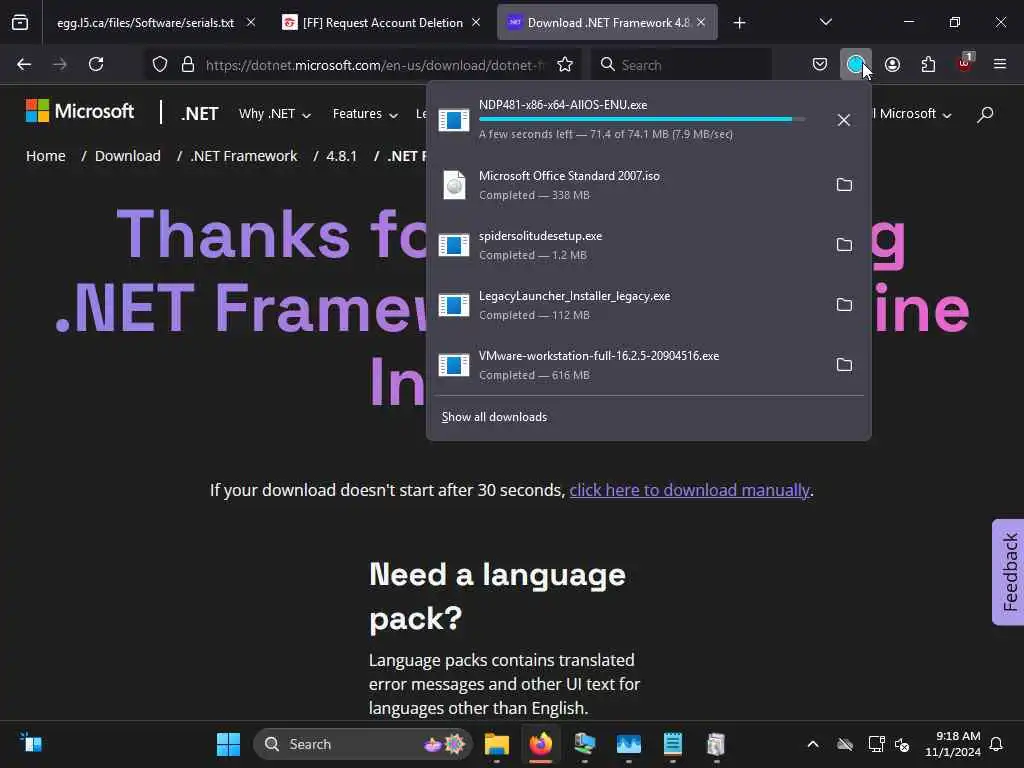Screen dimensions: 1024x768
Task: Show spidersolitudesetup.exe in folder
Action: (844, 245)
